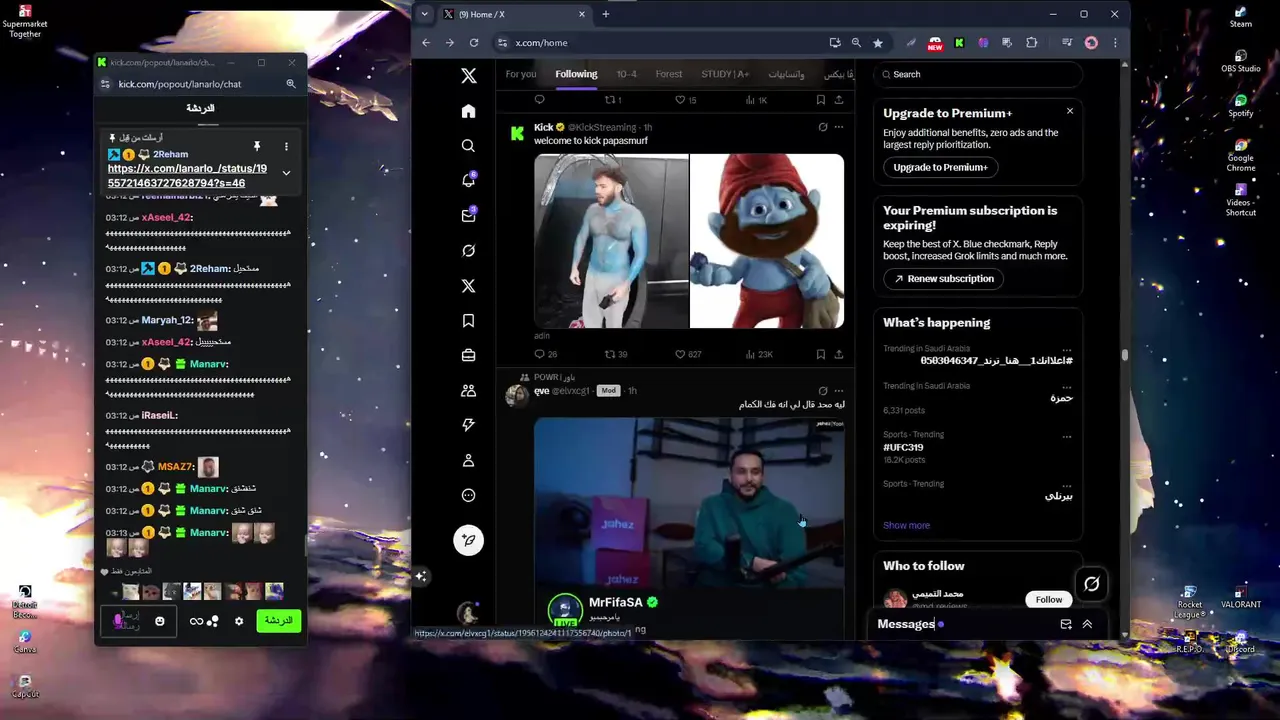The image size is (1280, 720).
Task: Click the X search field
Action: tap(977, 74)
